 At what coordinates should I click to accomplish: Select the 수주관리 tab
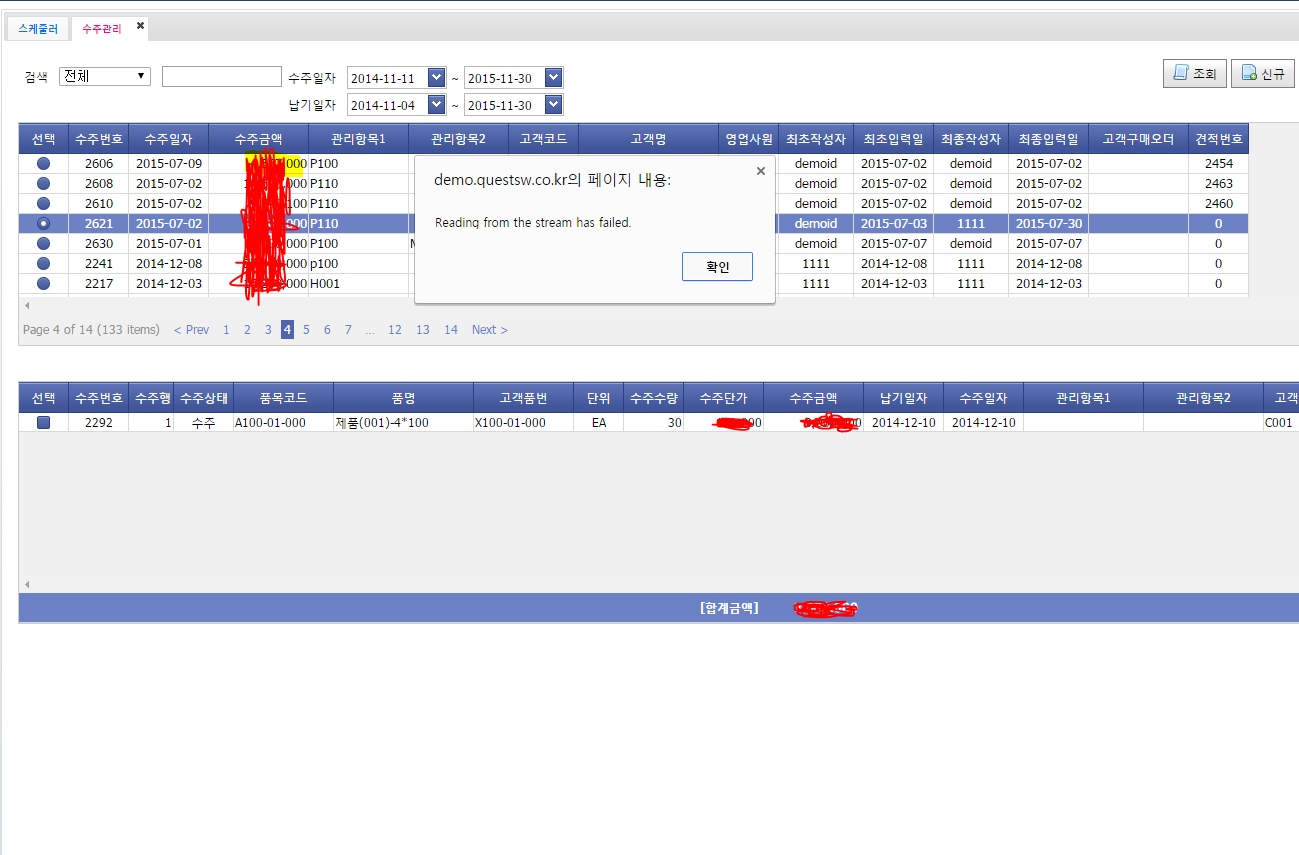click(x=101, y=29)
